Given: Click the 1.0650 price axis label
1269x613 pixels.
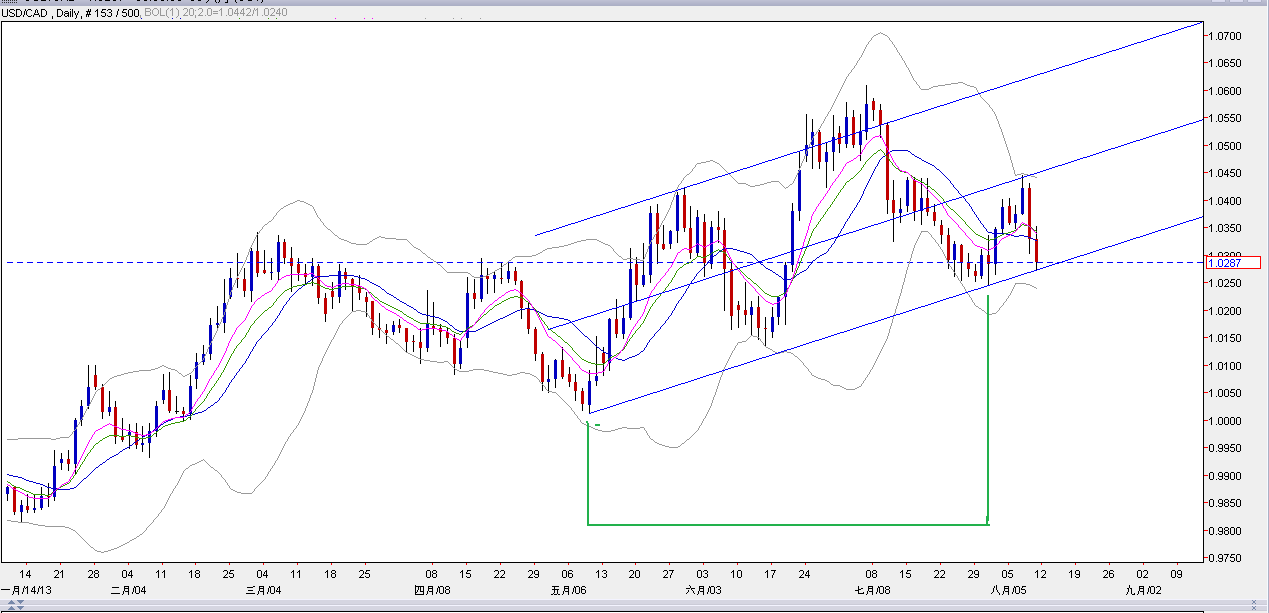Looking at the screenshot, I should (x=1226, y=63).
